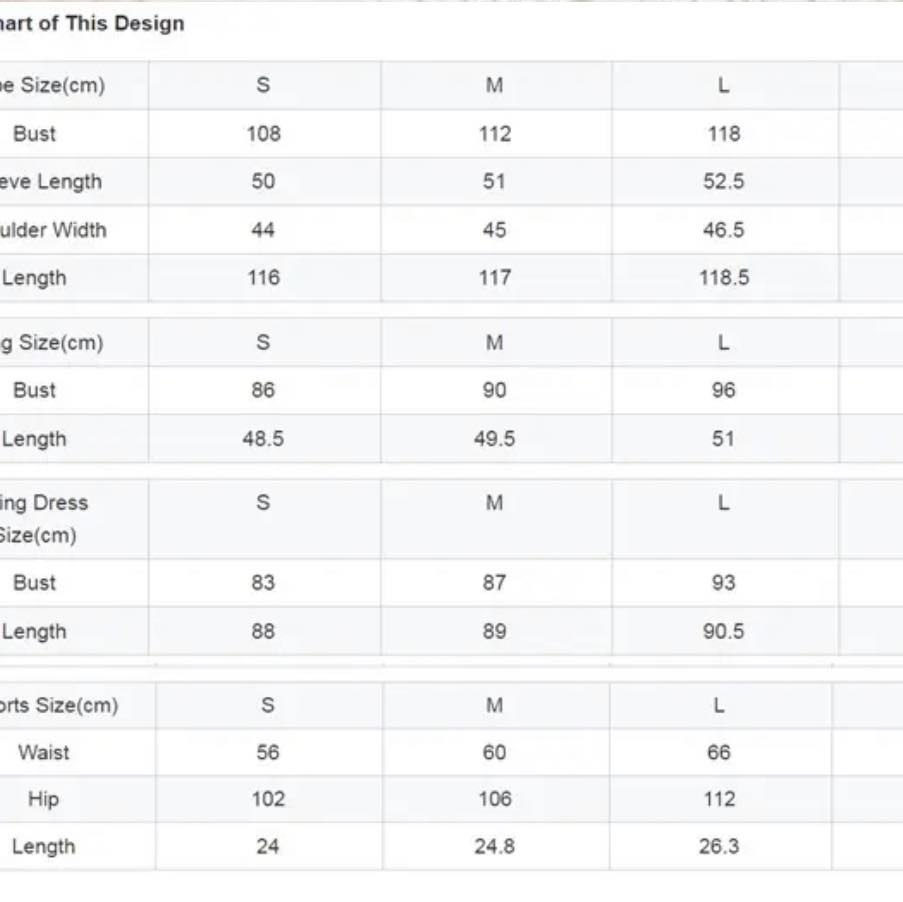This screenshot has width=903, height=902.
Task: Click second table Length M value 49.5
Action: tap(495, 439)
